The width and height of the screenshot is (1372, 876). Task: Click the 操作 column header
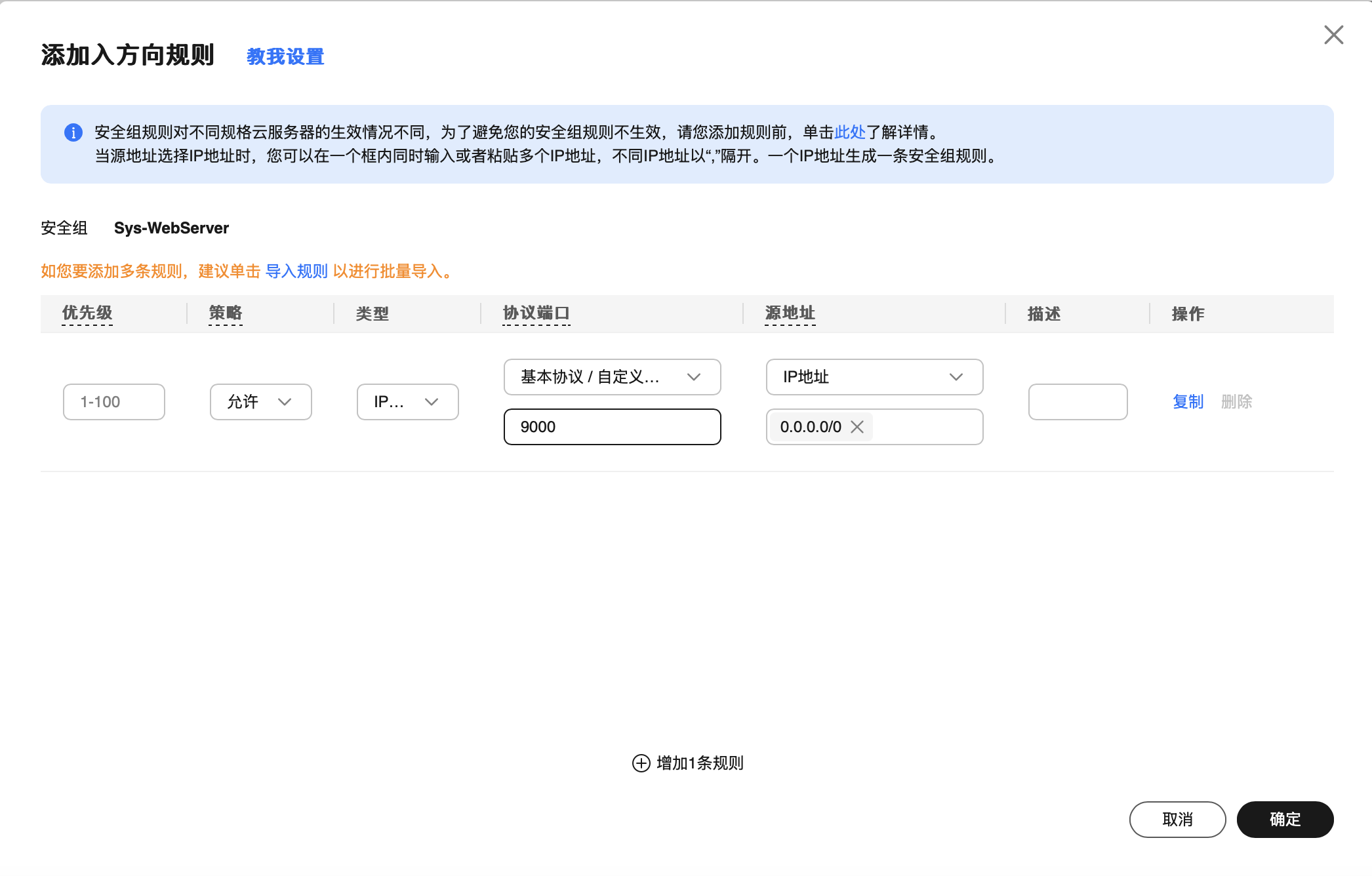click(1188, 314)
